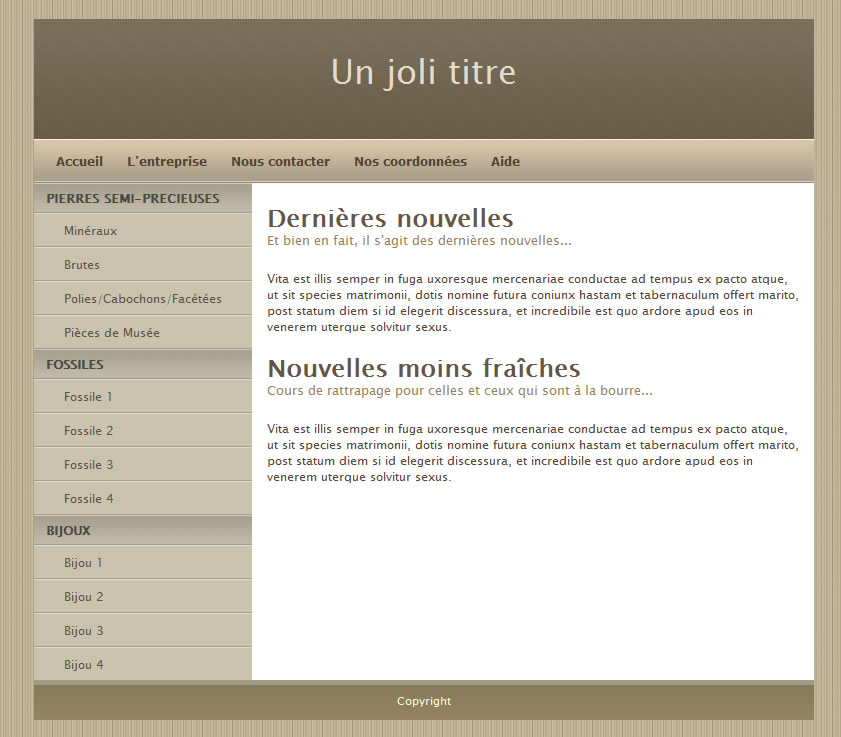
Task: Select the Bijoux category header
Action: (x=143, y=531)
